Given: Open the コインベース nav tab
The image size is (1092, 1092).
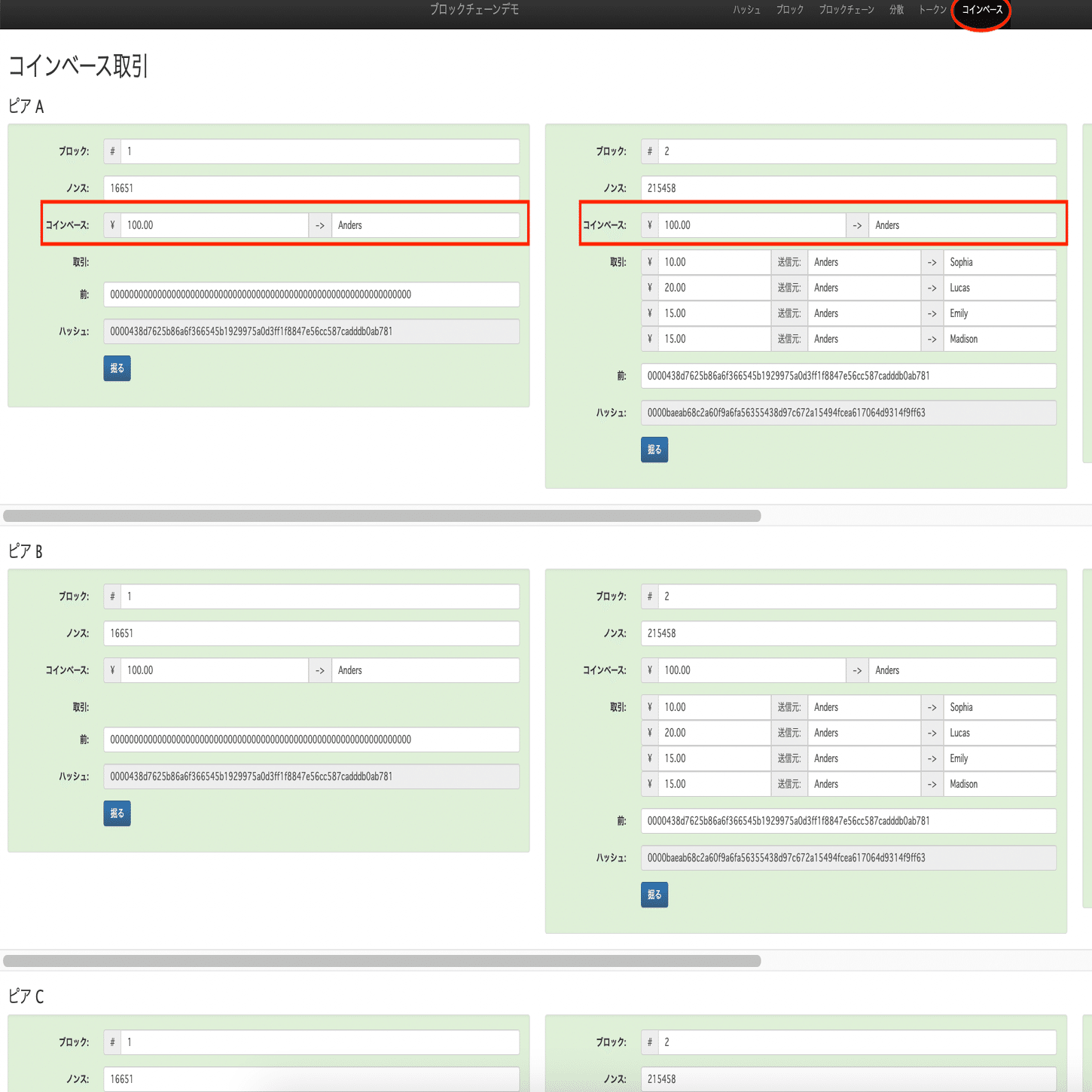Looking at the screenshot, I should point(982,10).
